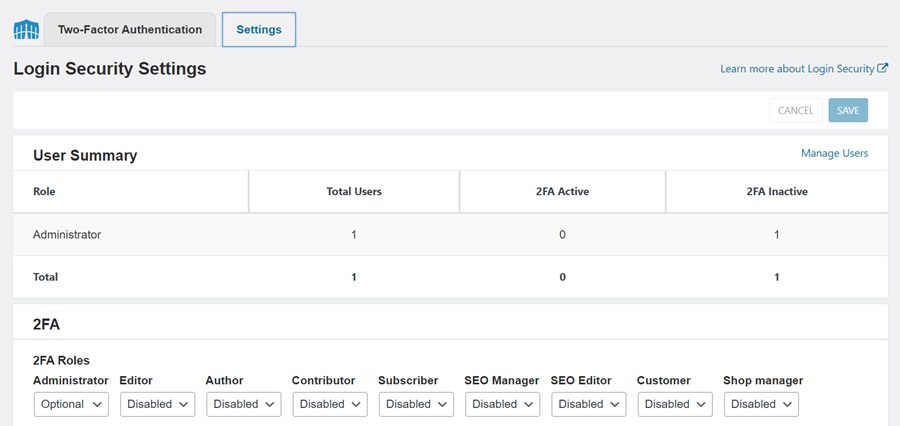The width and height of the screenshot is (900, 426).
Task: Click the Wordfence fence logo icon
Action: (x=26, y=29)
